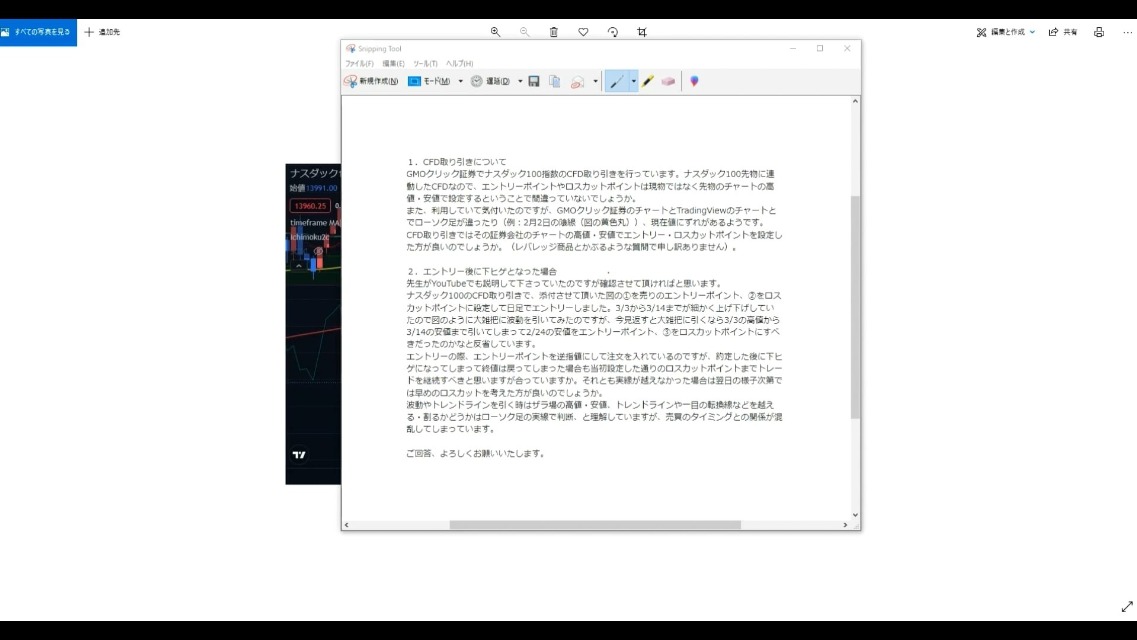Select the yellow highlighter tool
Viewport: 1137px width, 640px height.
[x=648, y=81]
